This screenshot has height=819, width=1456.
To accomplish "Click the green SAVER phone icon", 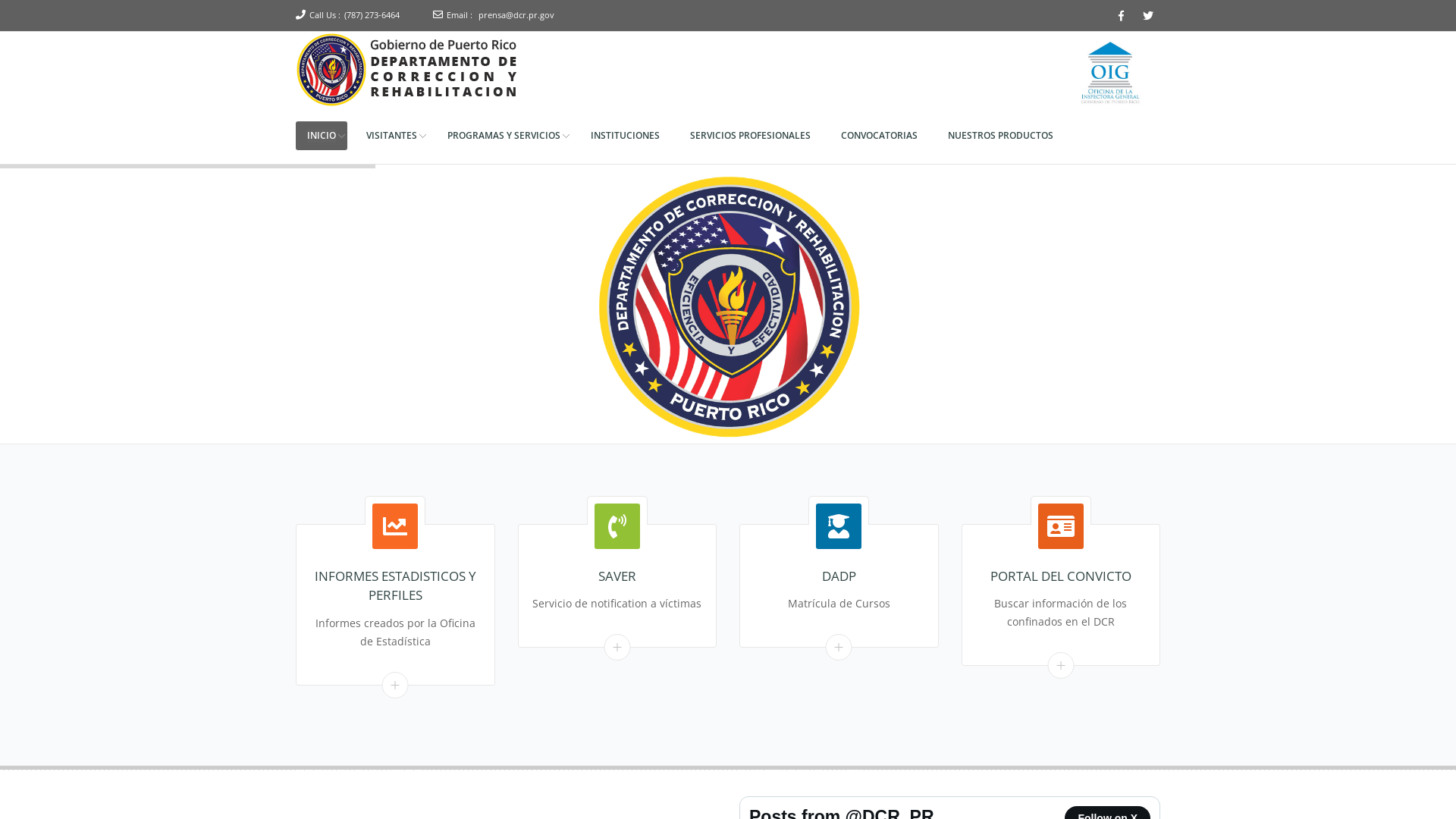I will click(617, 526).
